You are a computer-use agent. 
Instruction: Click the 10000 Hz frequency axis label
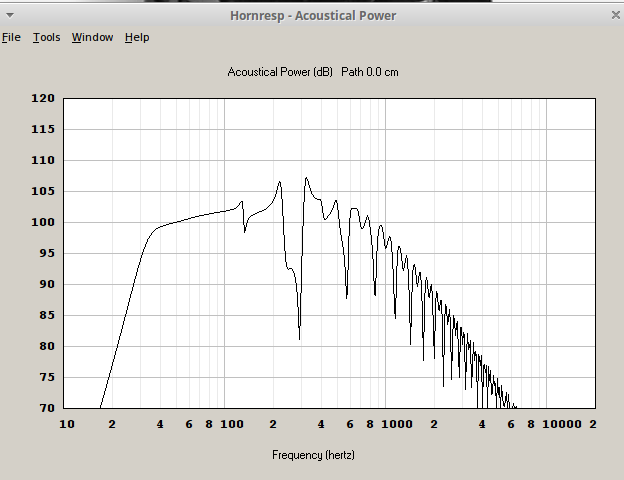[562, 424]
